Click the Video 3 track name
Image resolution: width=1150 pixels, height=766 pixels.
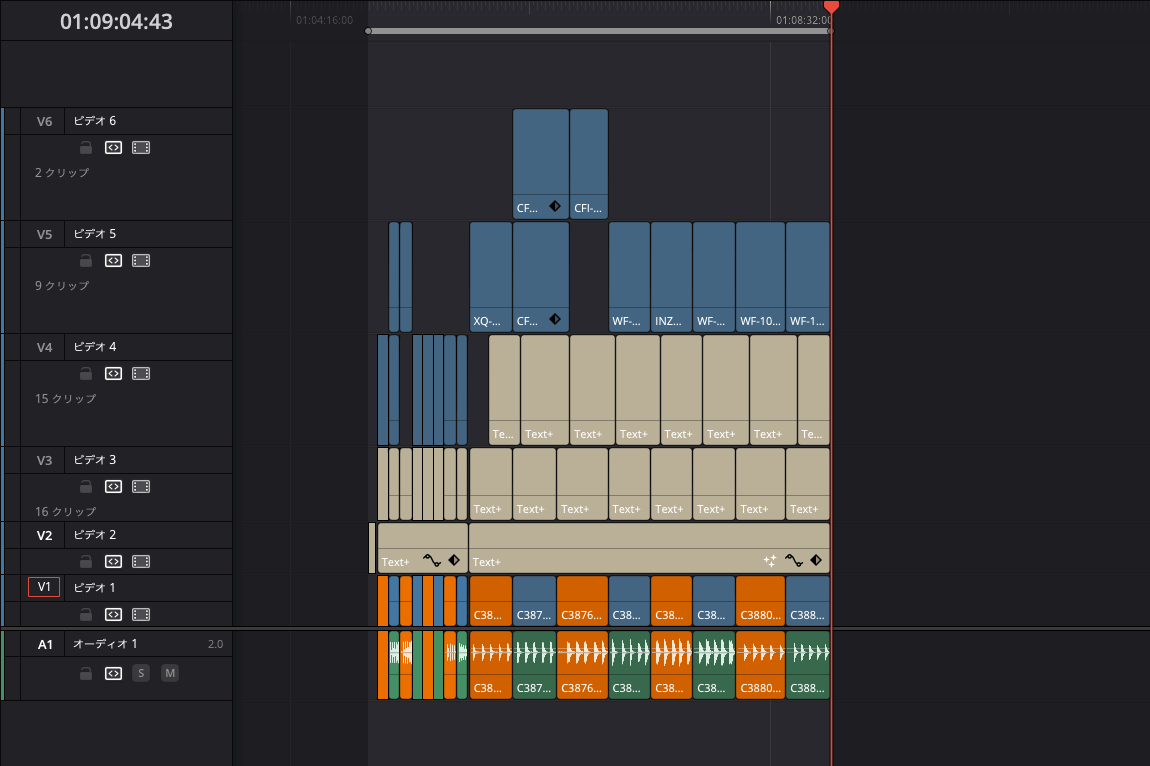[95, 460]
